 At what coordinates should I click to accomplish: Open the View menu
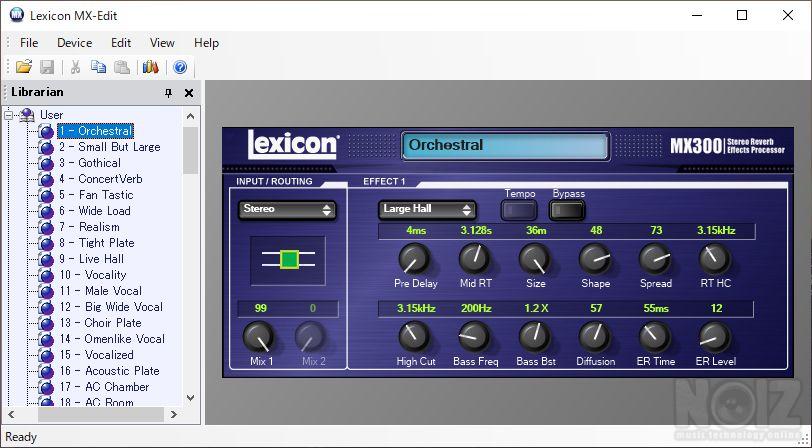[162, 43]
